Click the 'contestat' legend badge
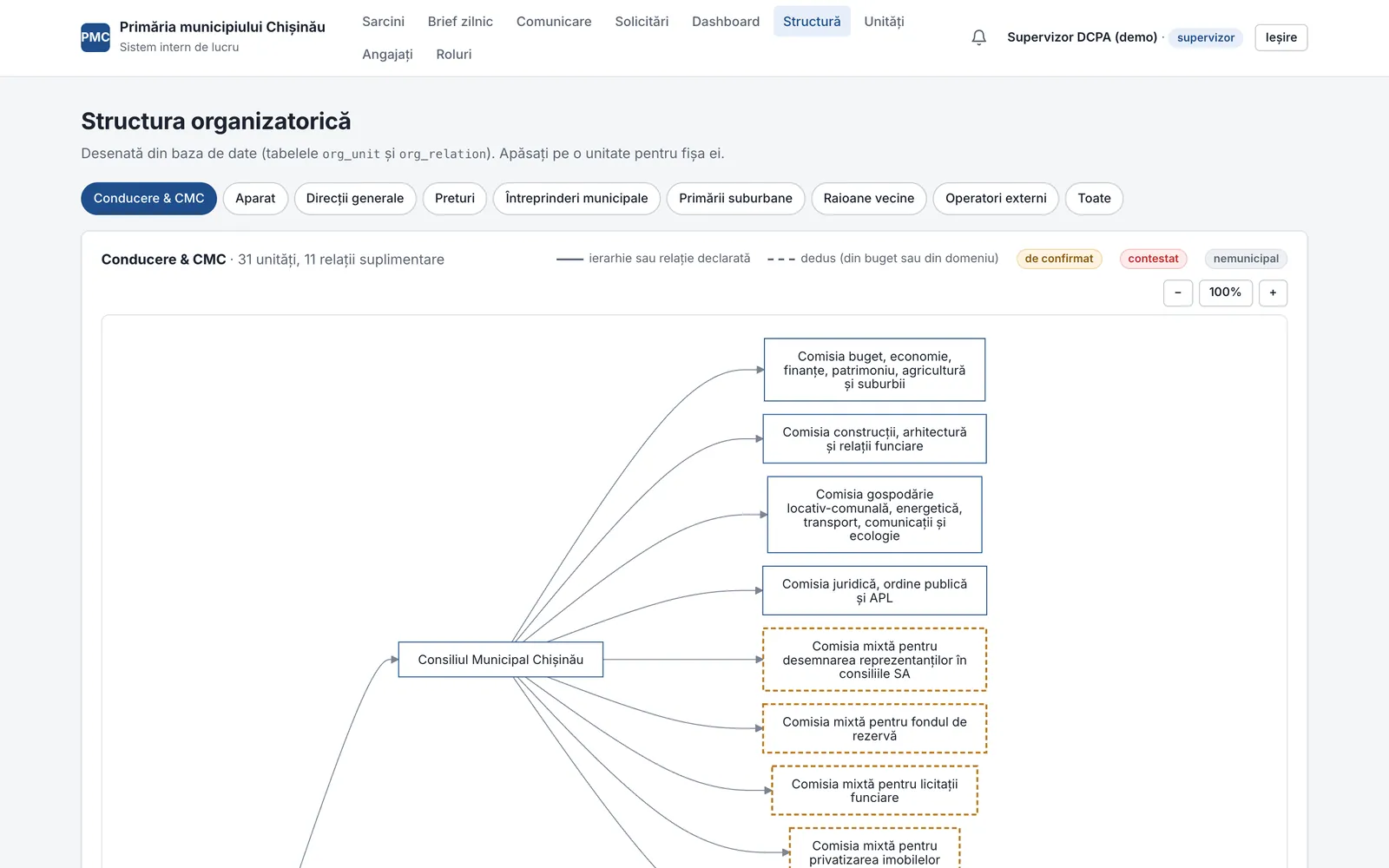1389x868 pixels. click(x=1153, y=259)
